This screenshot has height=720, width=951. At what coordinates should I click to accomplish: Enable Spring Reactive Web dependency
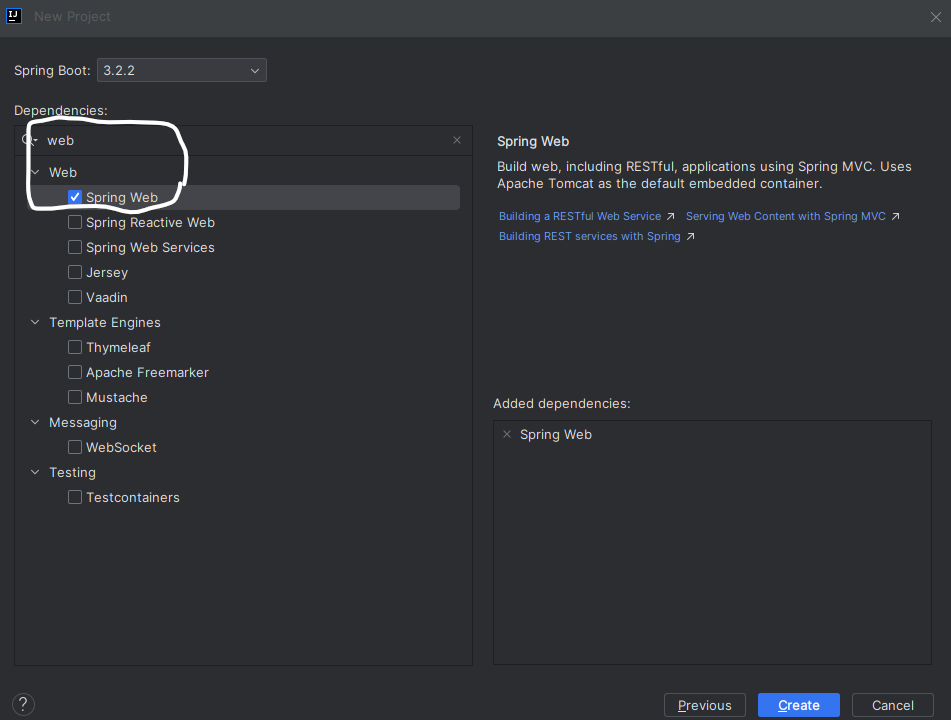[x=75, y=222]
